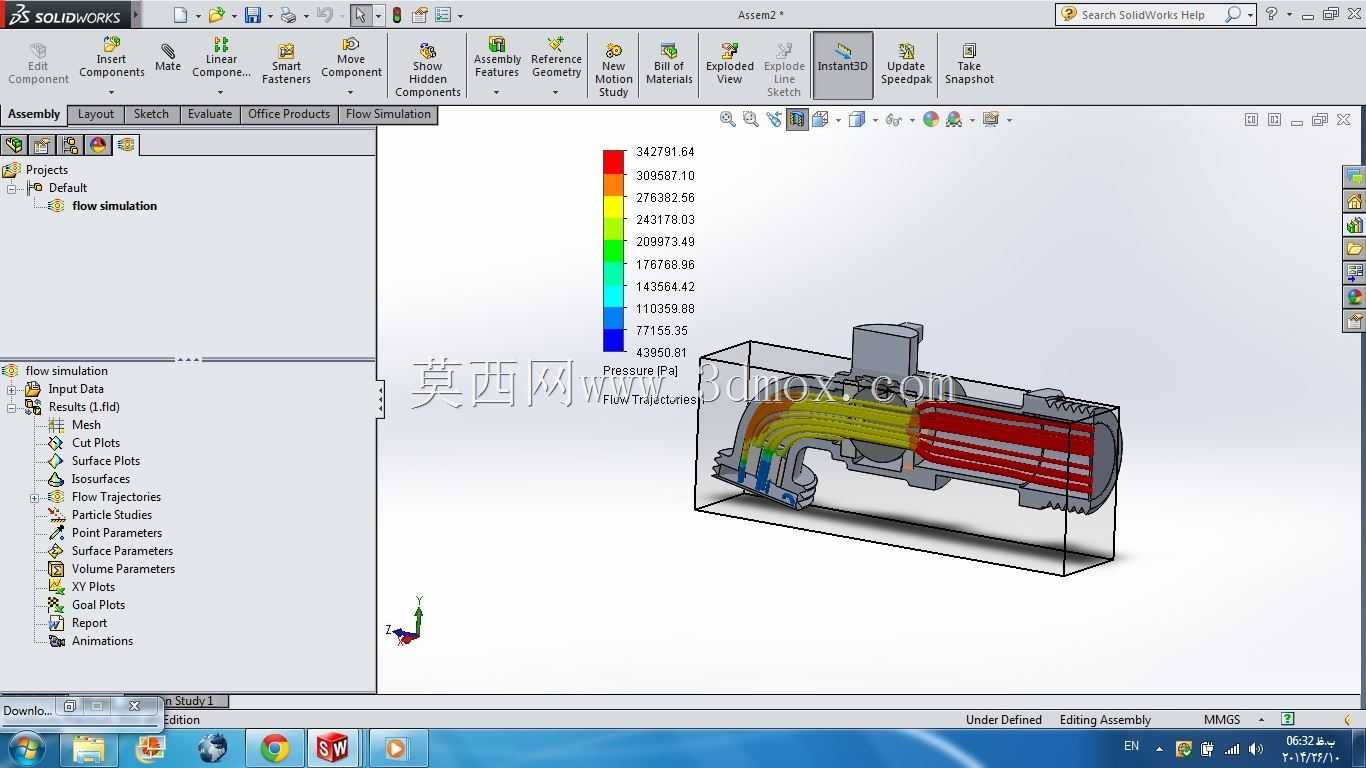Select Cut Plots in results tree
1366x768 pixels.
pyautogui.click(x=96, y=443)
